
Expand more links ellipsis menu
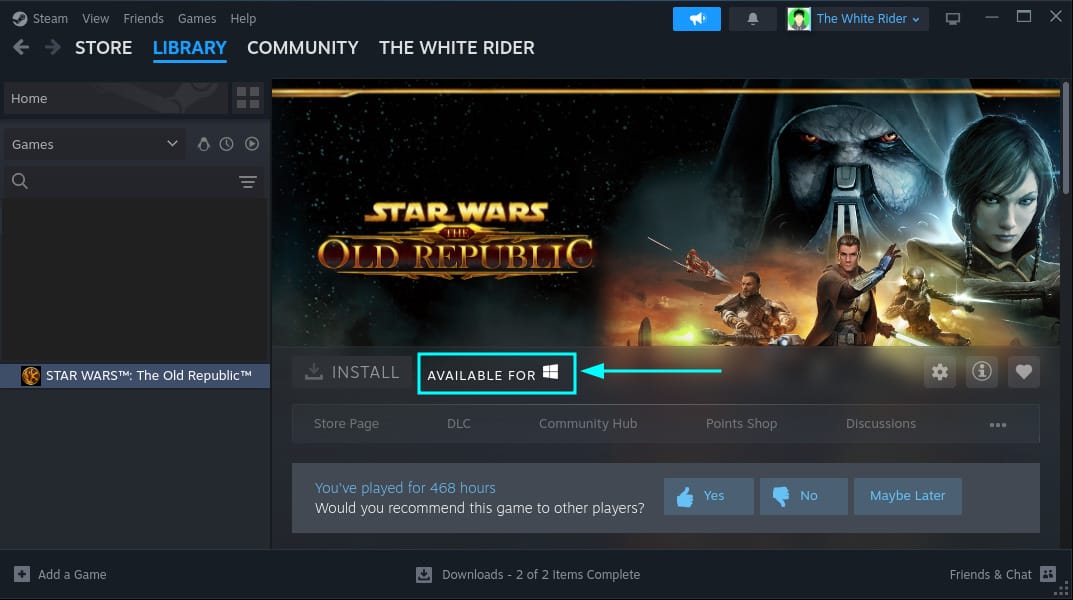coord(998,425)
